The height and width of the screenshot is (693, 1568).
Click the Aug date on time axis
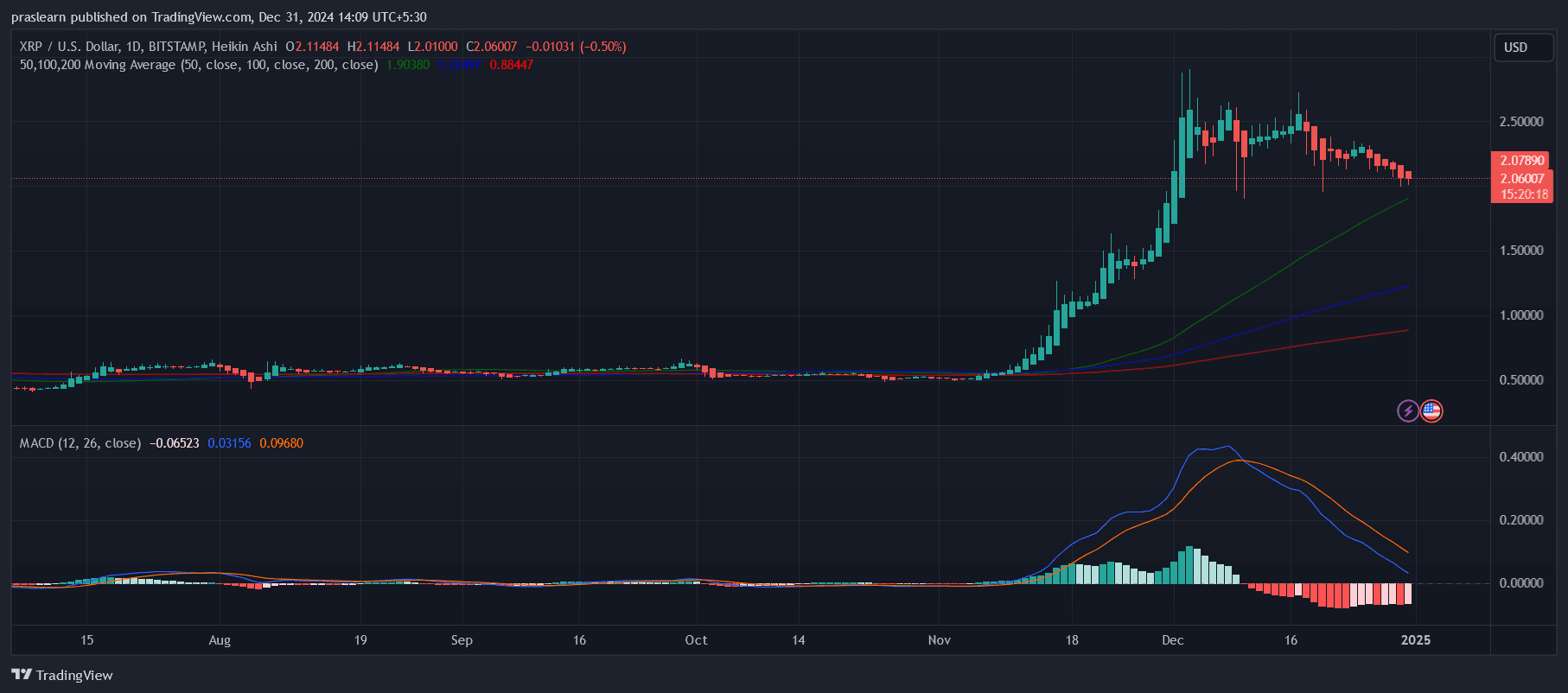pos(220,640)
